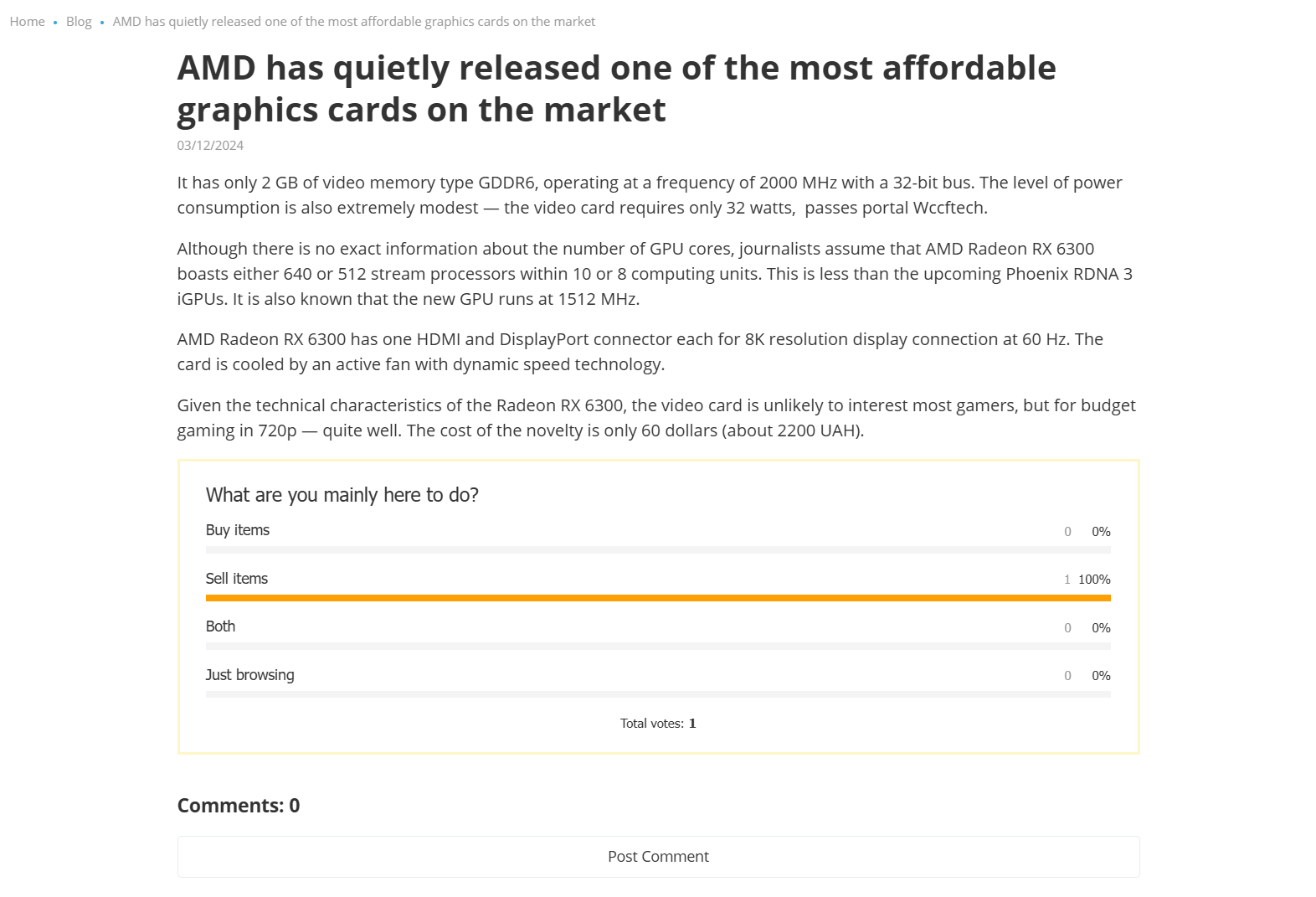This screenshot has width=1316, height=897.
Task: Click the poll question heading
Action: [x=342, y=495]
